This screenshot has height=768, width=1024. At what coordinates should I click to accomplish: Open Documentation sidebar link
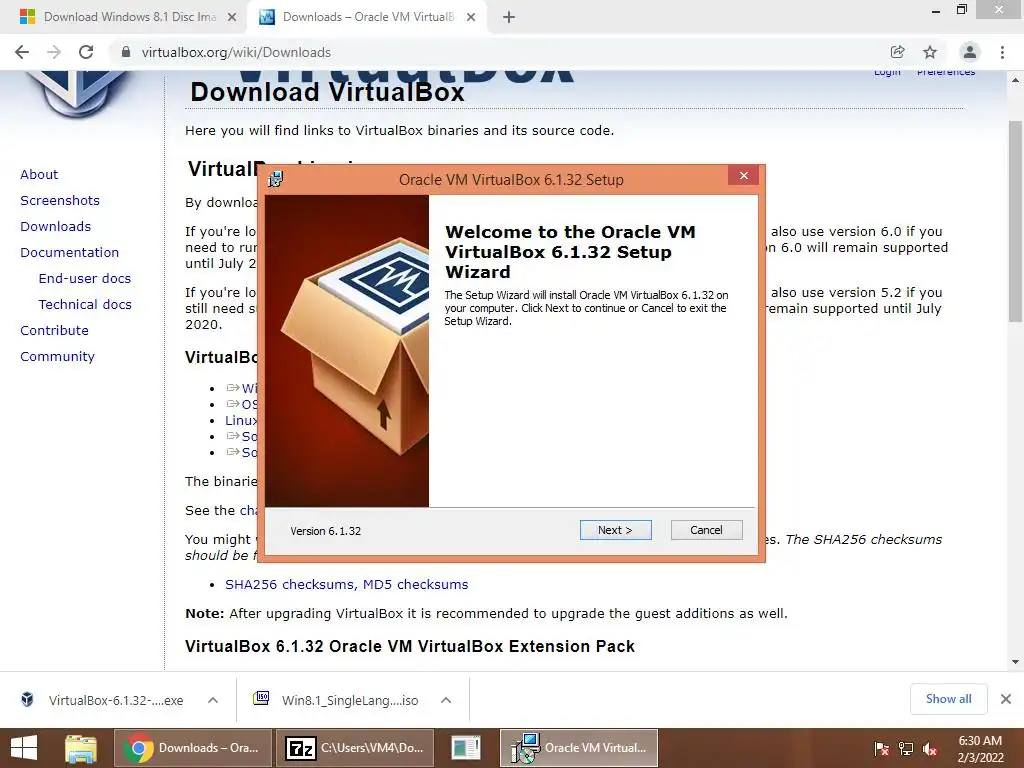tap(70, 253)
